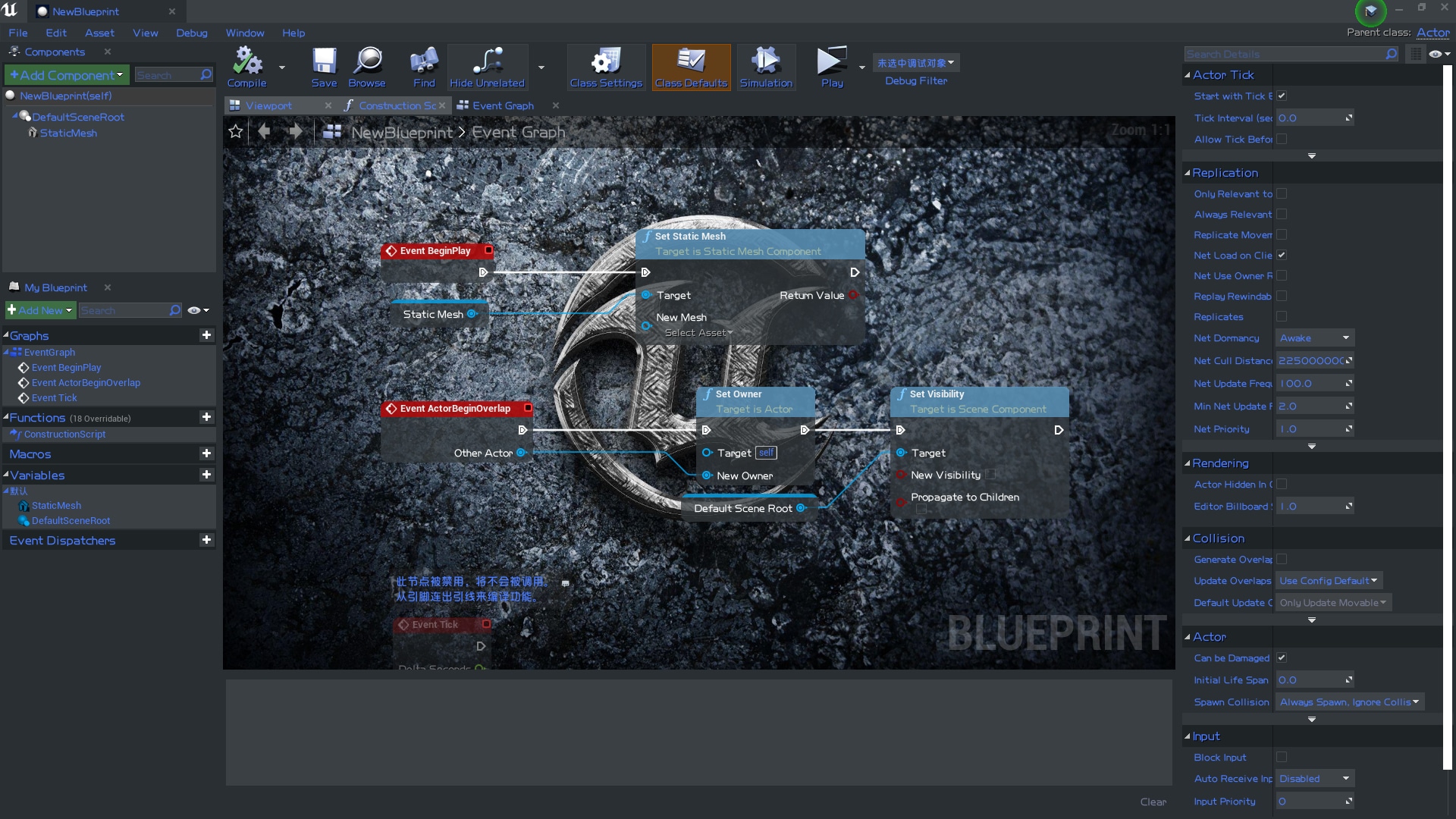Compile the blueprint
The height and width of the screenshot is (819, 1456).
246,67
